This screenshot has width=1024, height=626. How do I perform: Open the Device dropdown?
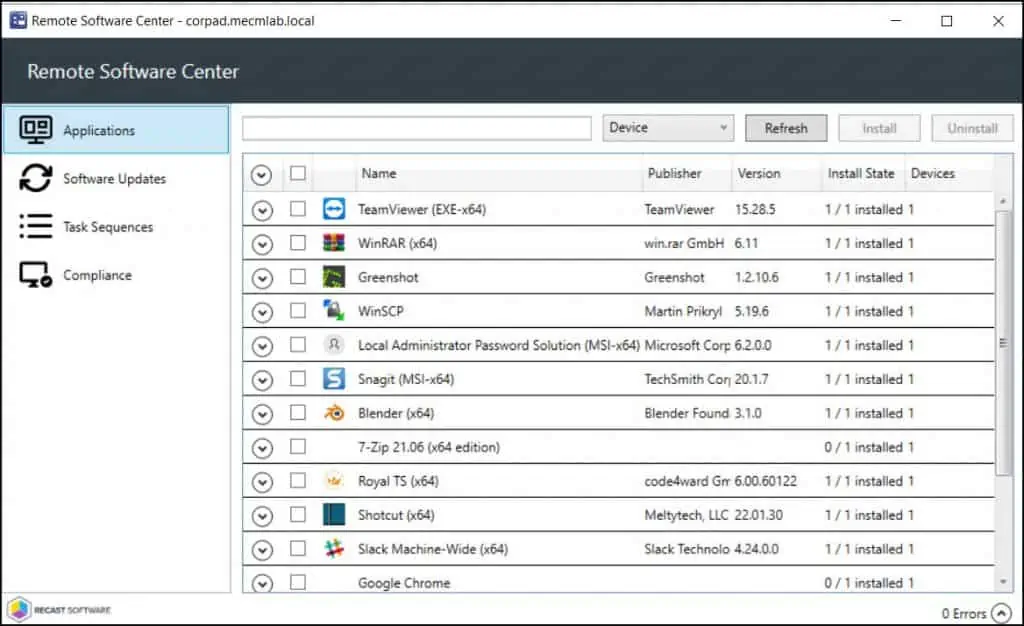pos(668,128)
